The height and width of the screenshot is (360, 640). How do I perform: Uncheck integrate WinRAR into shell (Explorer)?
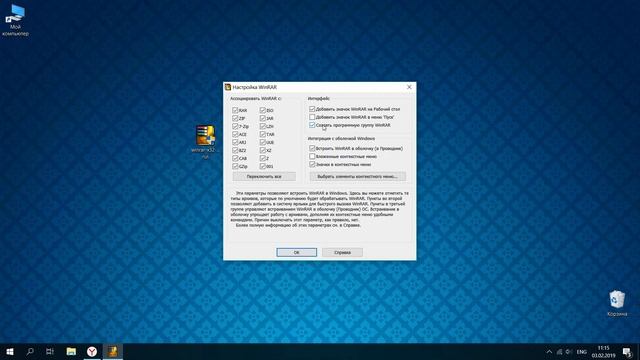coord(312,148)
